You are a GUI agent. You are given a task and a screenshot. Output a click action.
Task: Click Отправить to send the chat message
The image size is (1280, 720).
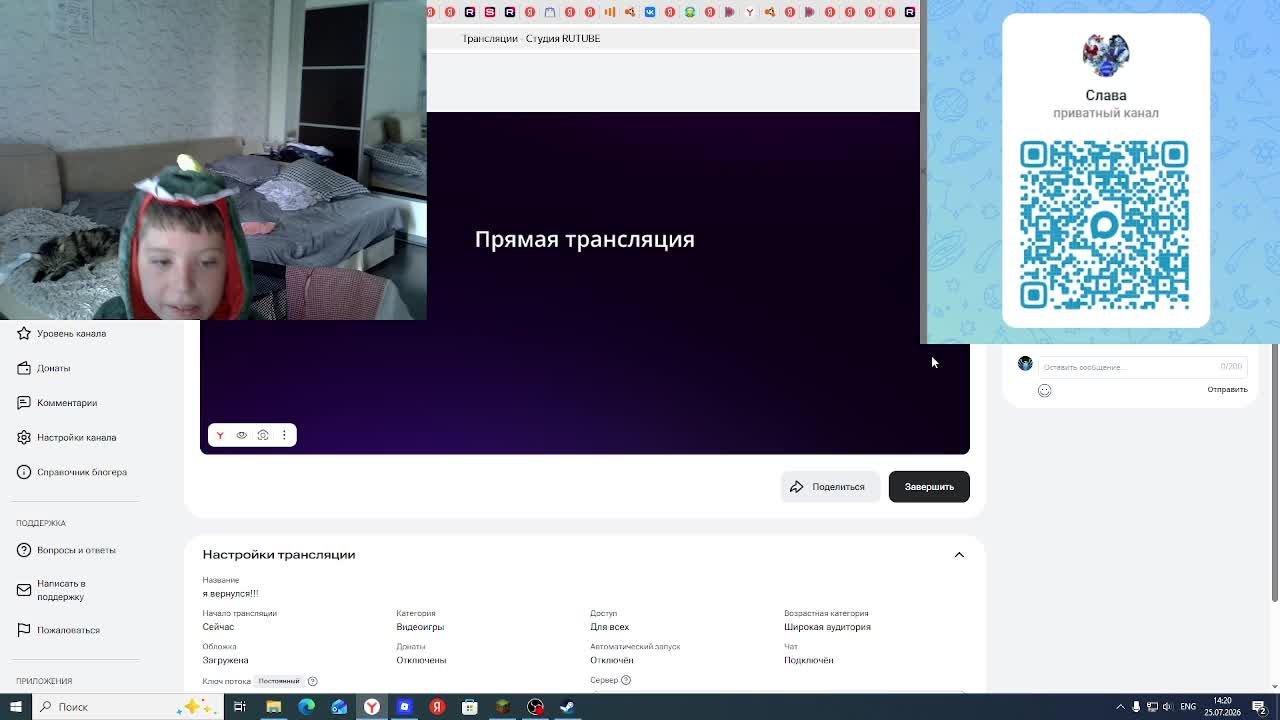pos(1227,390)
